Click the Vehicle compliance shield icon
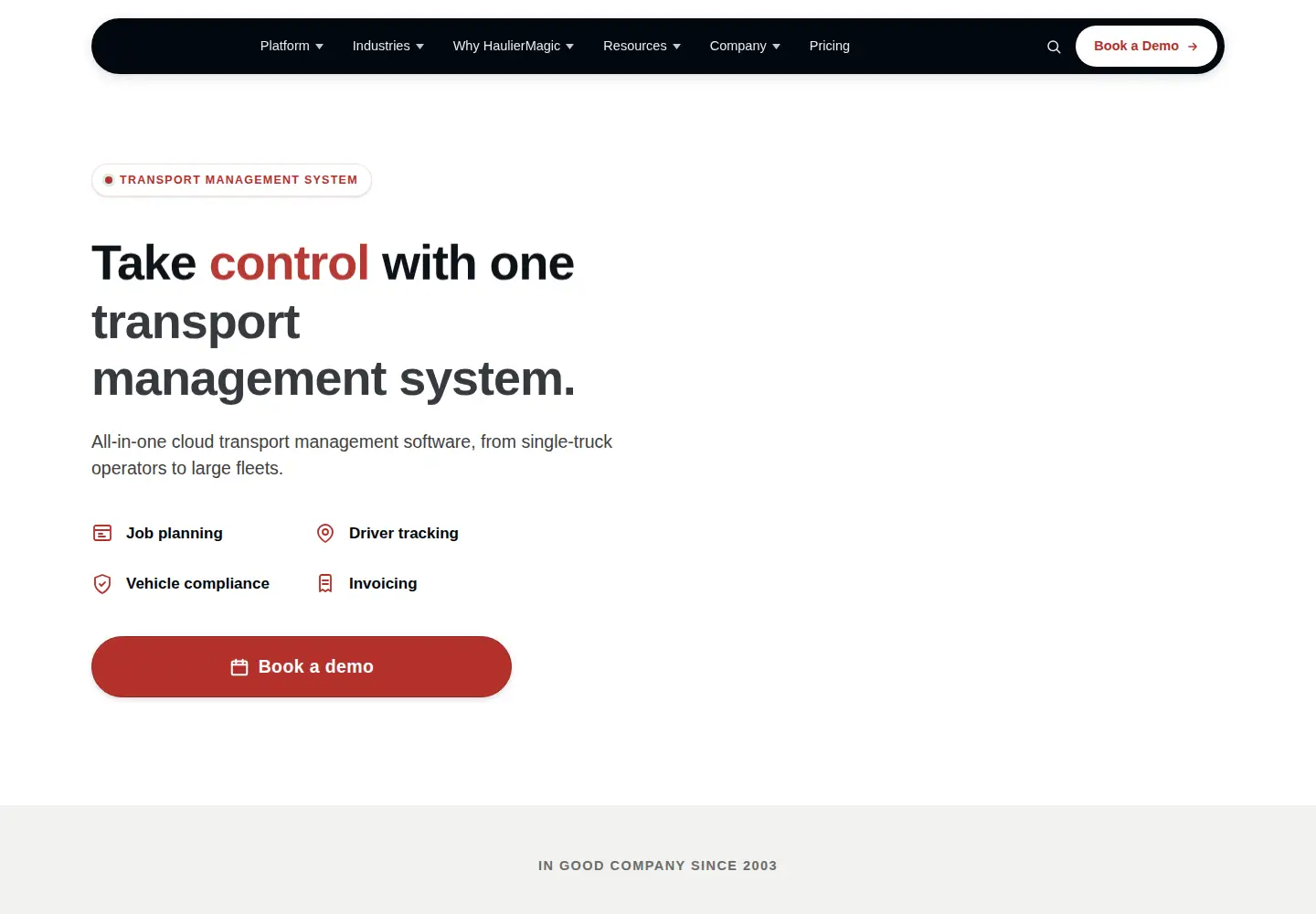The image size is (1316, 914). [102, 583]
